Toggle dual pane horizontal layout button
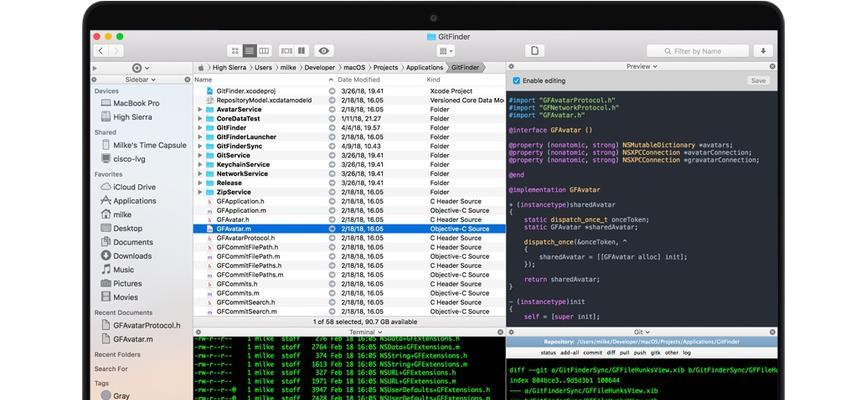 pyautogui.click(x=287, y=51)
